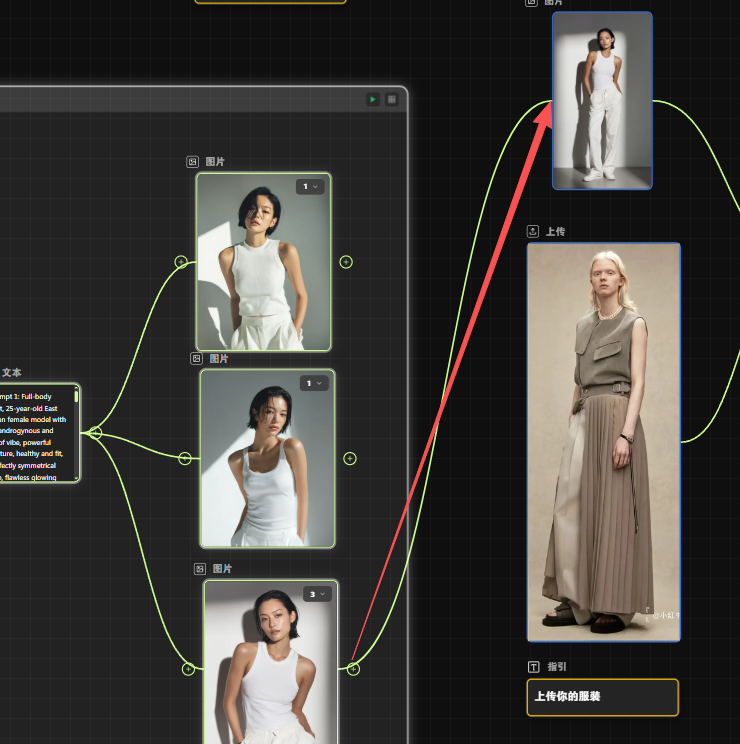Click the gray square icon beside run button

point(392,99)
